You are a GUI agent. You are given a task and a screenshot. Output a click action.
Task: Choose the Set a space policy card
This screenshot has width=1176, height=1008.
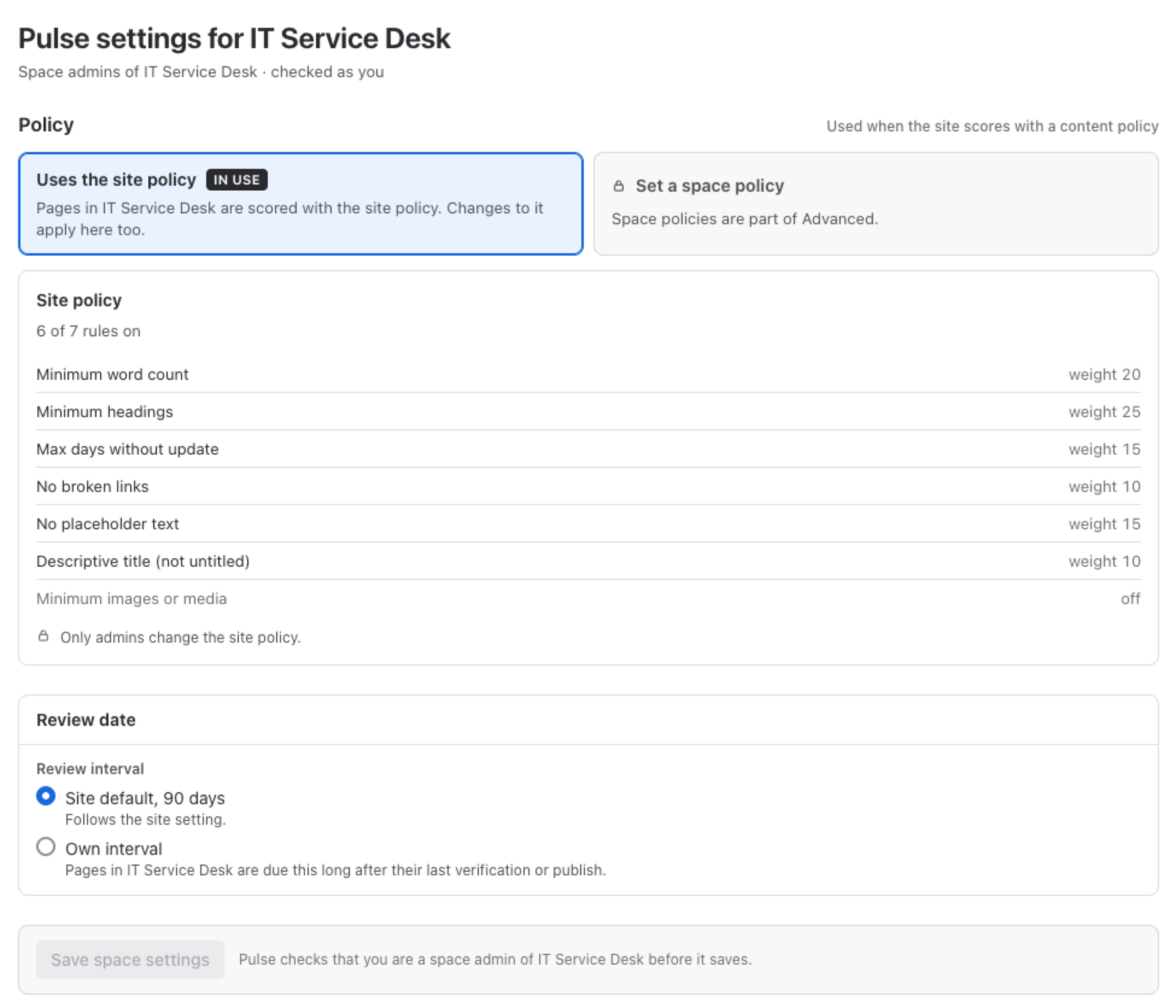coord(876,204)
